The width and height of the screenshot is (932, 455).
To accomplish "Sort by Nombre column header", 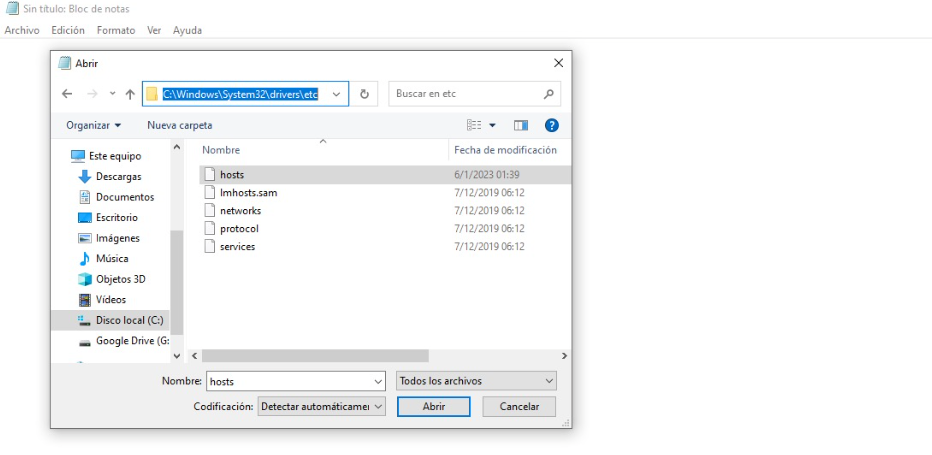I will (x=221, y=150).
